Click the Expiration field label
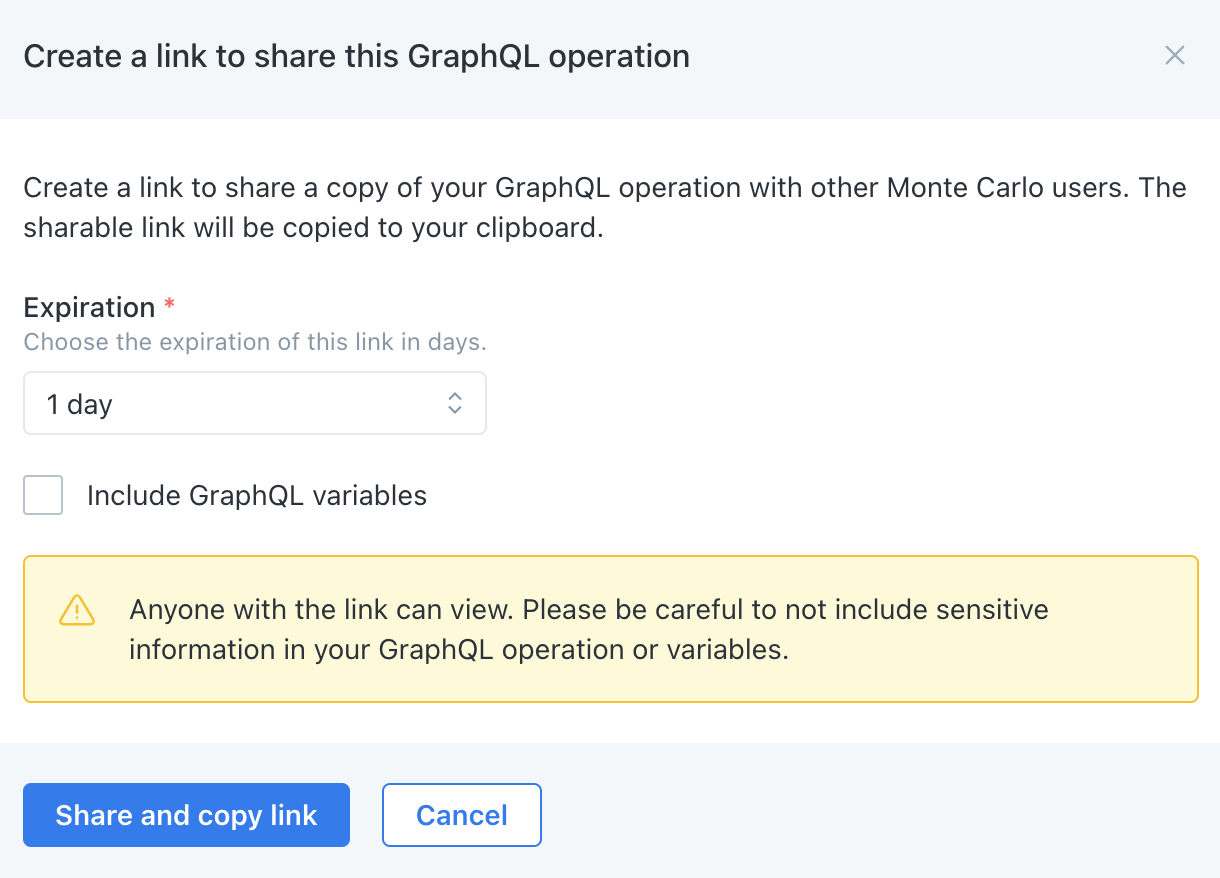Viewport: 1220px width, 878px height. pyautogui.click(x=89, y=307)
